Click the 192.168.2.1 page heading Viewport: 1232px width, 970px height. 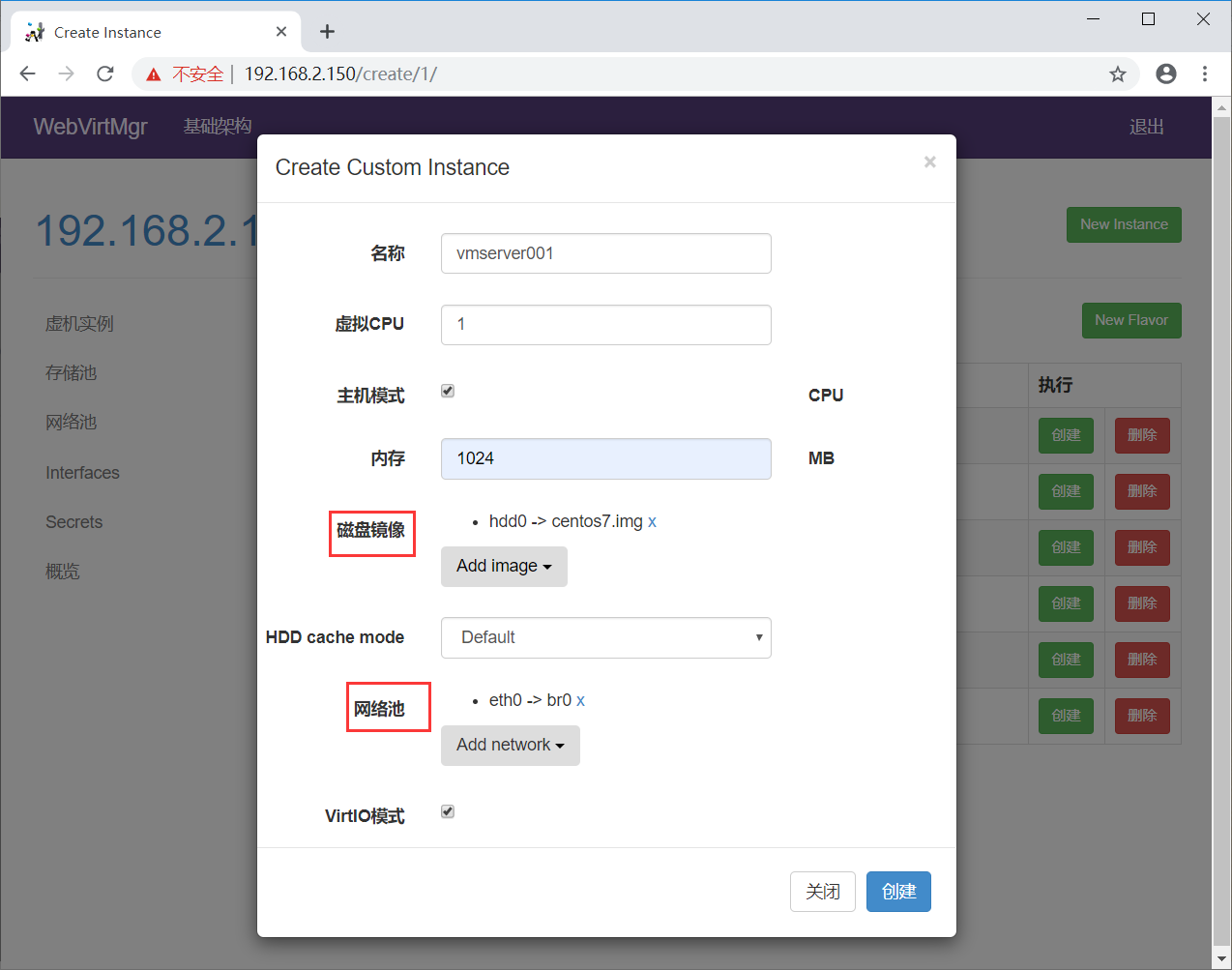tap(147, 230)
